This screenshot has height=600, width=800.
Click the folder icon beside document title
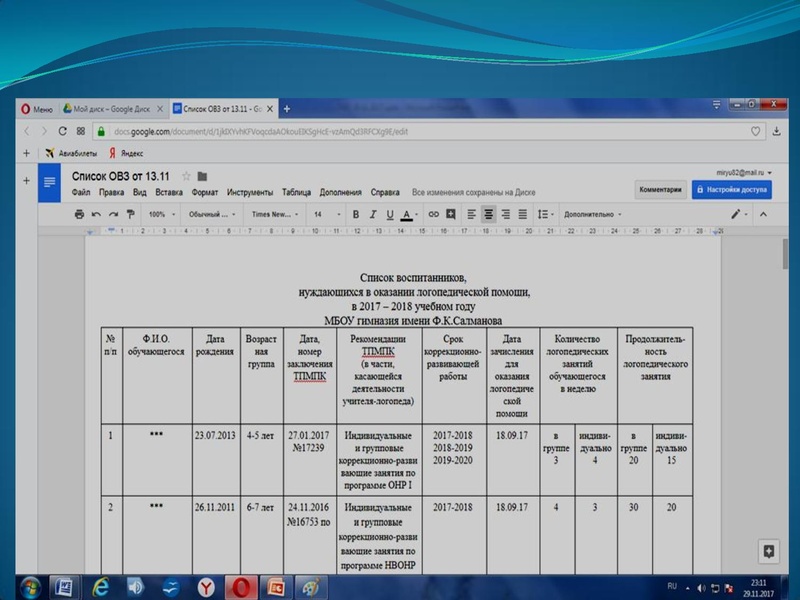[202, 176]
